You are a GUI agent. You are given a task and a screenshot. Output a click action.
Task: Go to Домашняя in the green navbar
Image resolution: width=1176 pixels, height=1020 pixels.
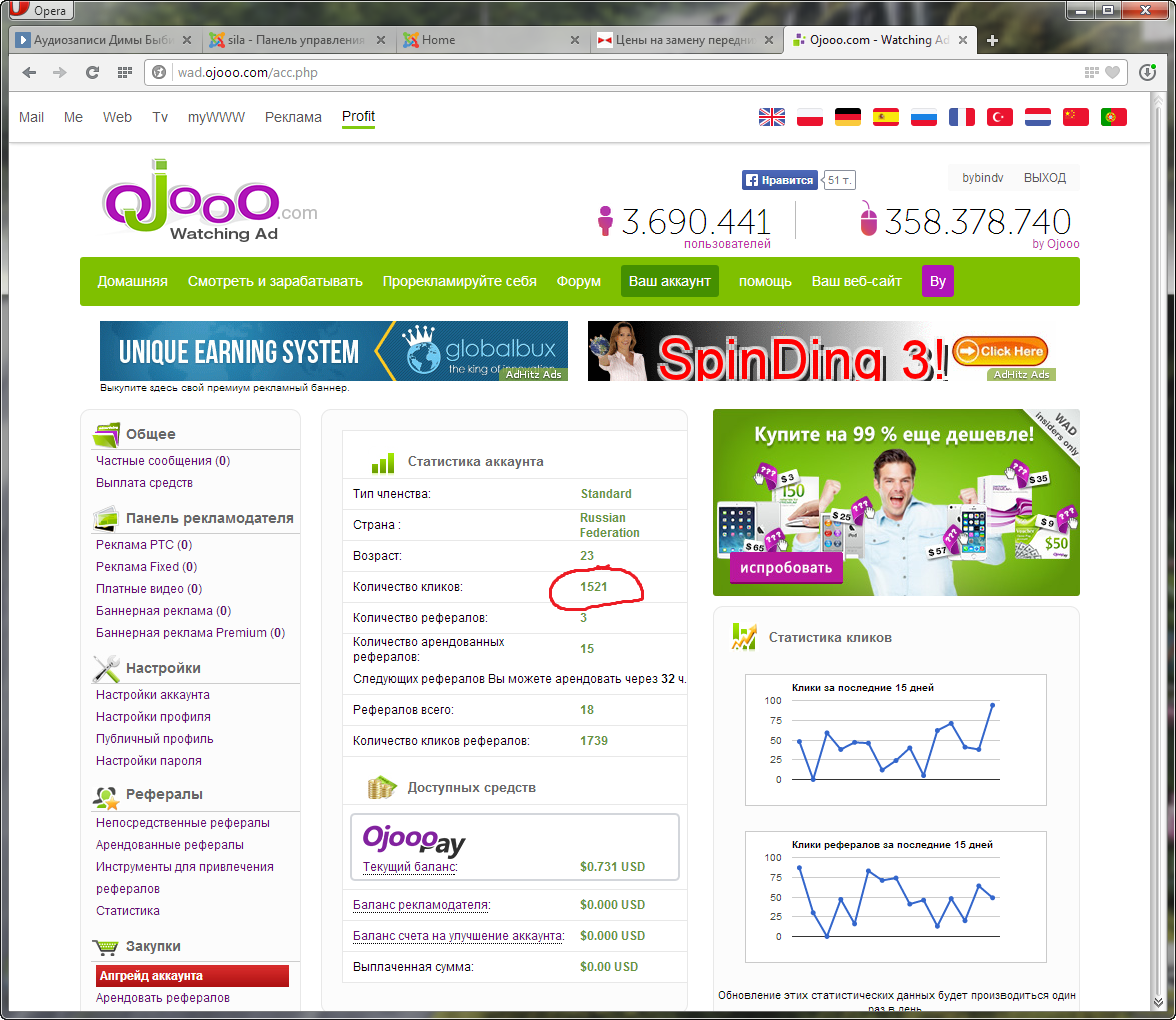tap(133, 281)
